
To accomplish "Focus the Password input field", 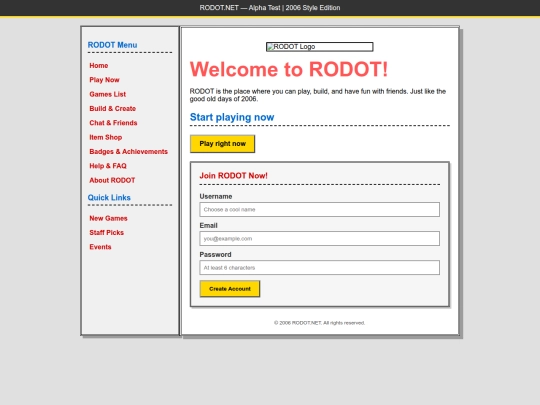I will pos(320,268).
